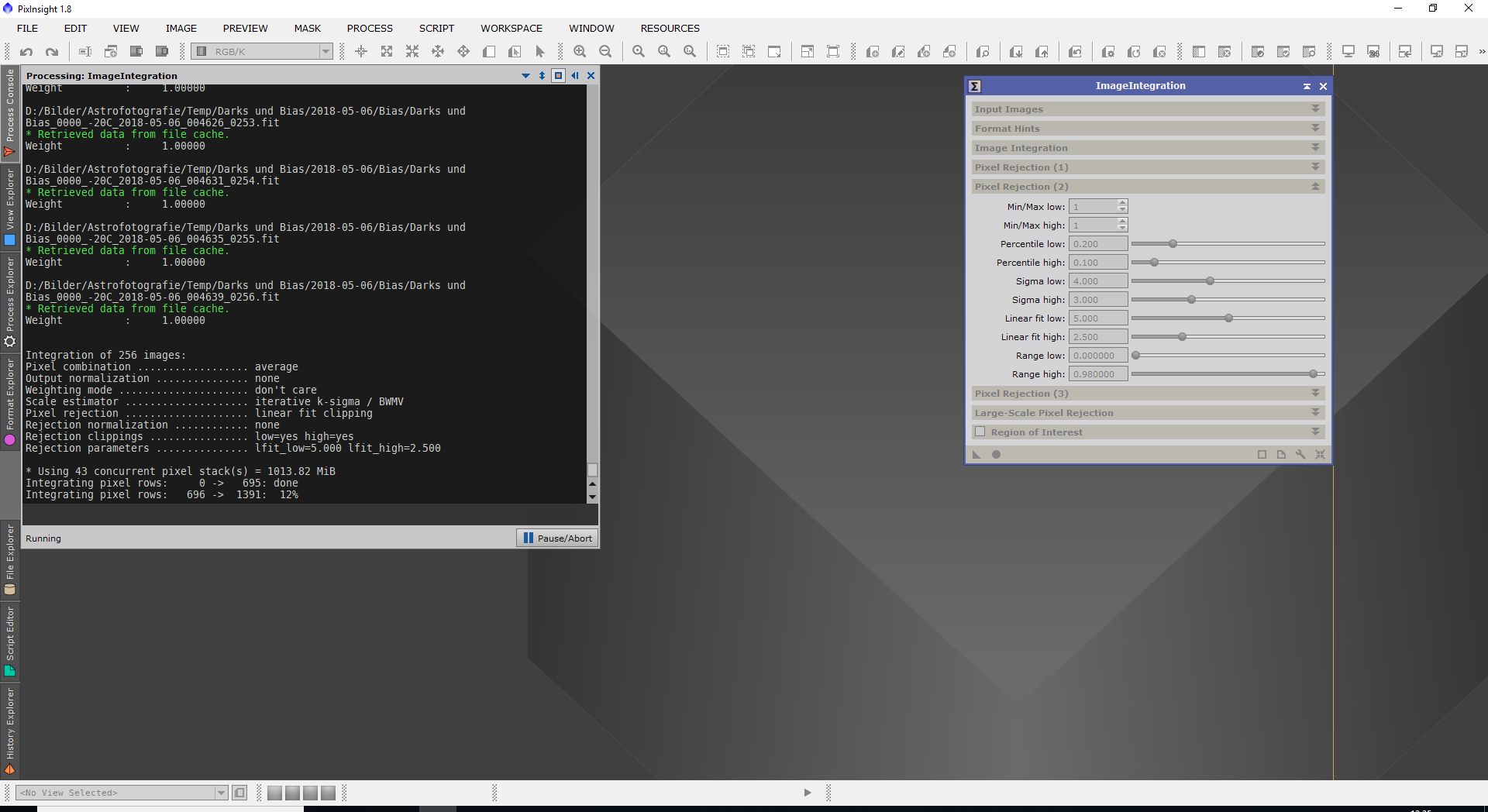1488x812 pixels.
Task: Click the Apply Global circle in ImageIntegration
Action: [x=997, y=455]
